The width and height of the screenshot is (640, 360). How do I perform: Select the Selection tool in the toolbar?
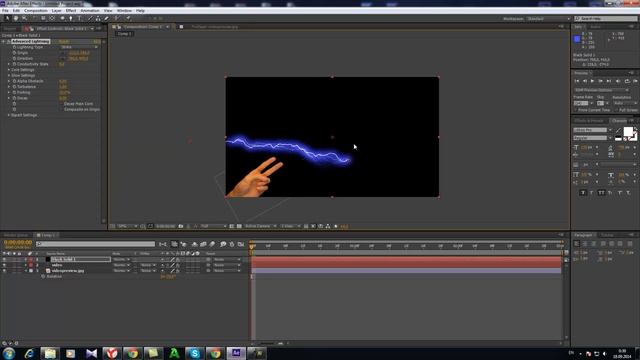(7, 18)
